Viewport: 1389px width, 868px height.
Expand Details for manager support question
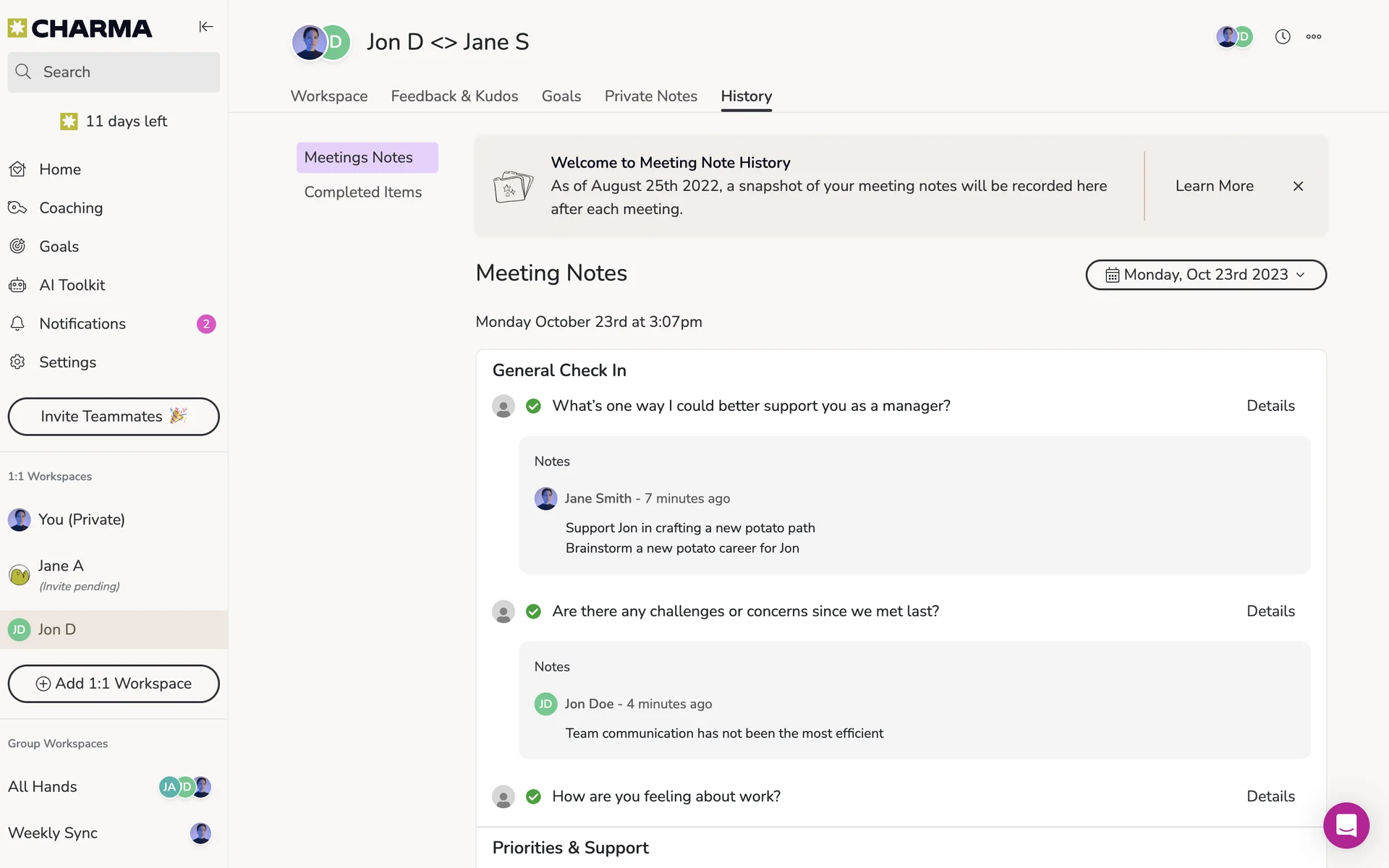pyautogui.click(x=1270, y=407)
